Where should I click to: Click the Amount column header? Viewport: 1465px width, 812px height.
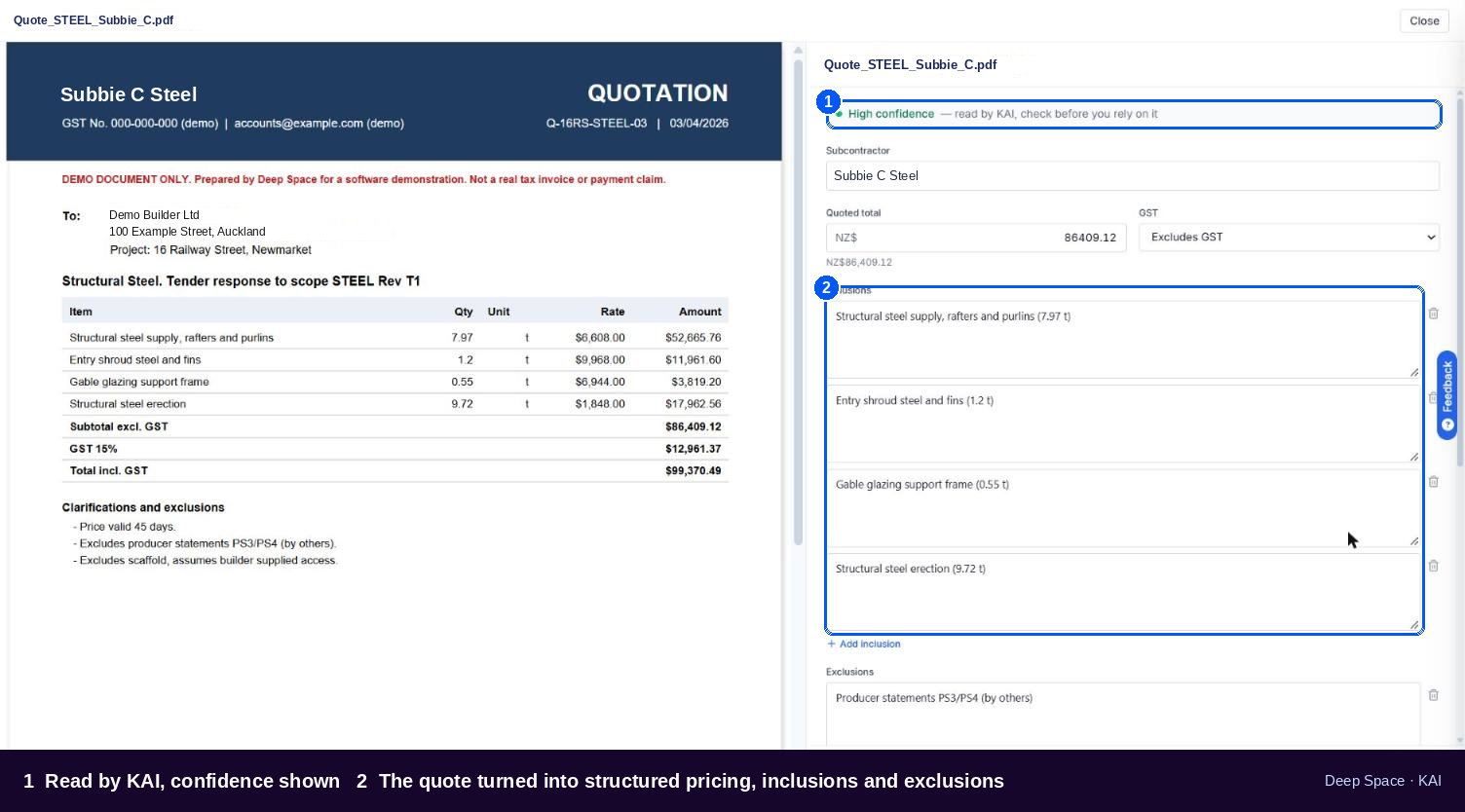click(x=699, y=312)
